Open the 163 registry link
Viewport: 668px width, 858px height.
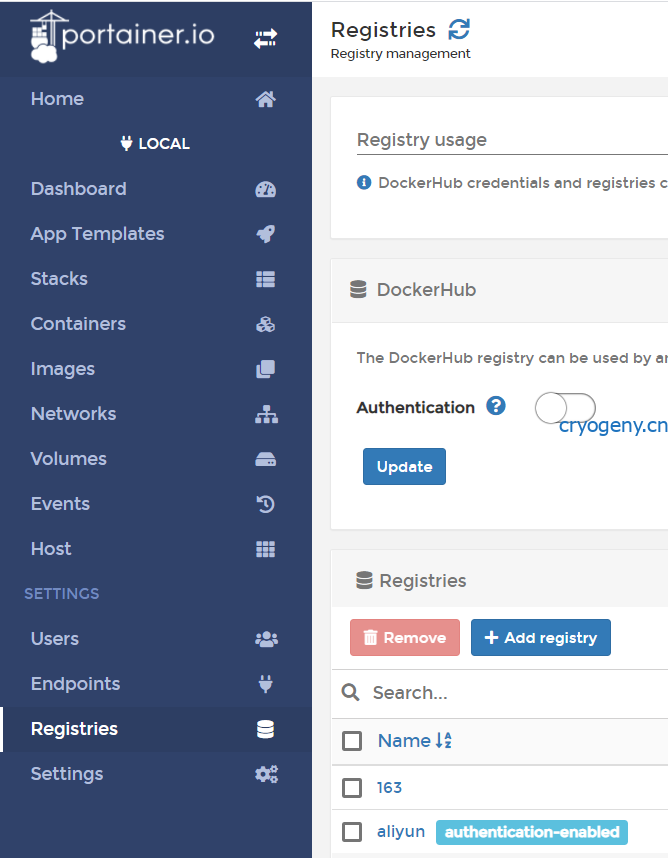[390, 788]
